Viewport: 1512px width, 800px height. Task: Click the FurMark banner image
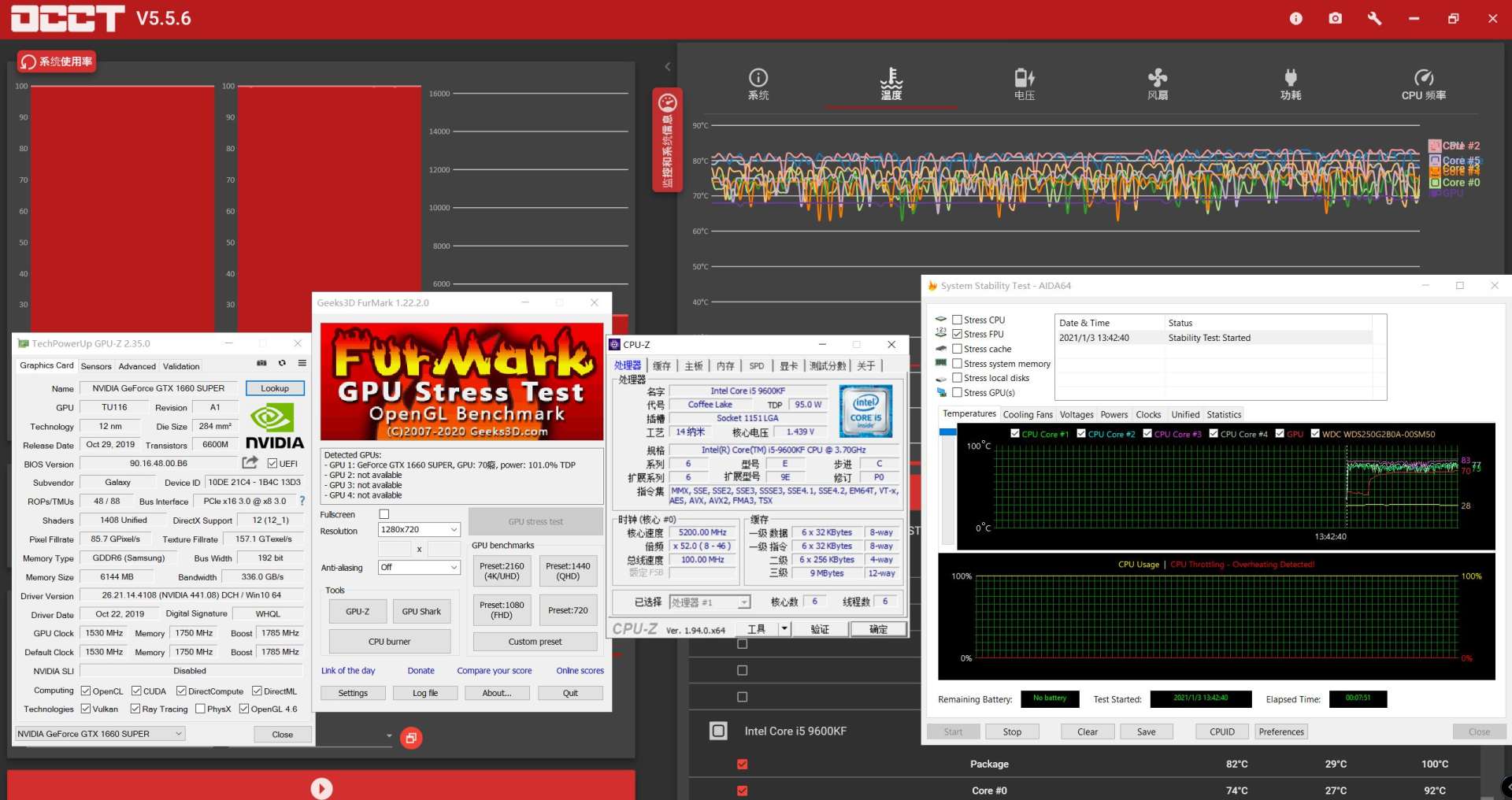click(x=461, y=382)
